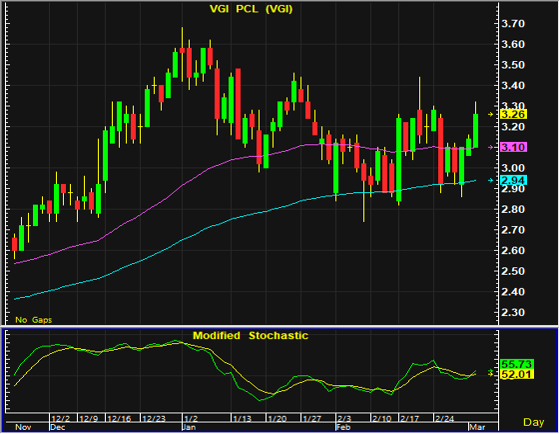The height and width of the screenshot is (434, 560).
Task: Select the 1/20 date marker
Action: (277, 419)
